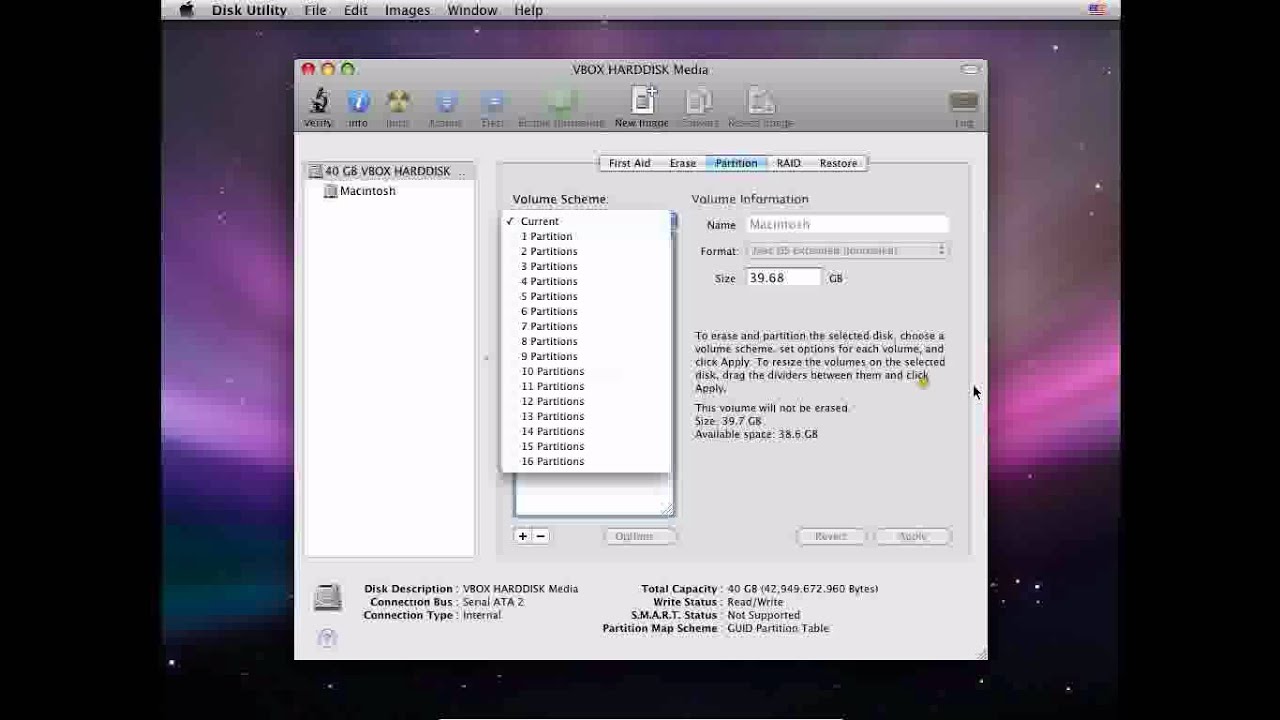Switch to the First Aid tab
The image size is (1280, 720).
[x=629, y=163]
